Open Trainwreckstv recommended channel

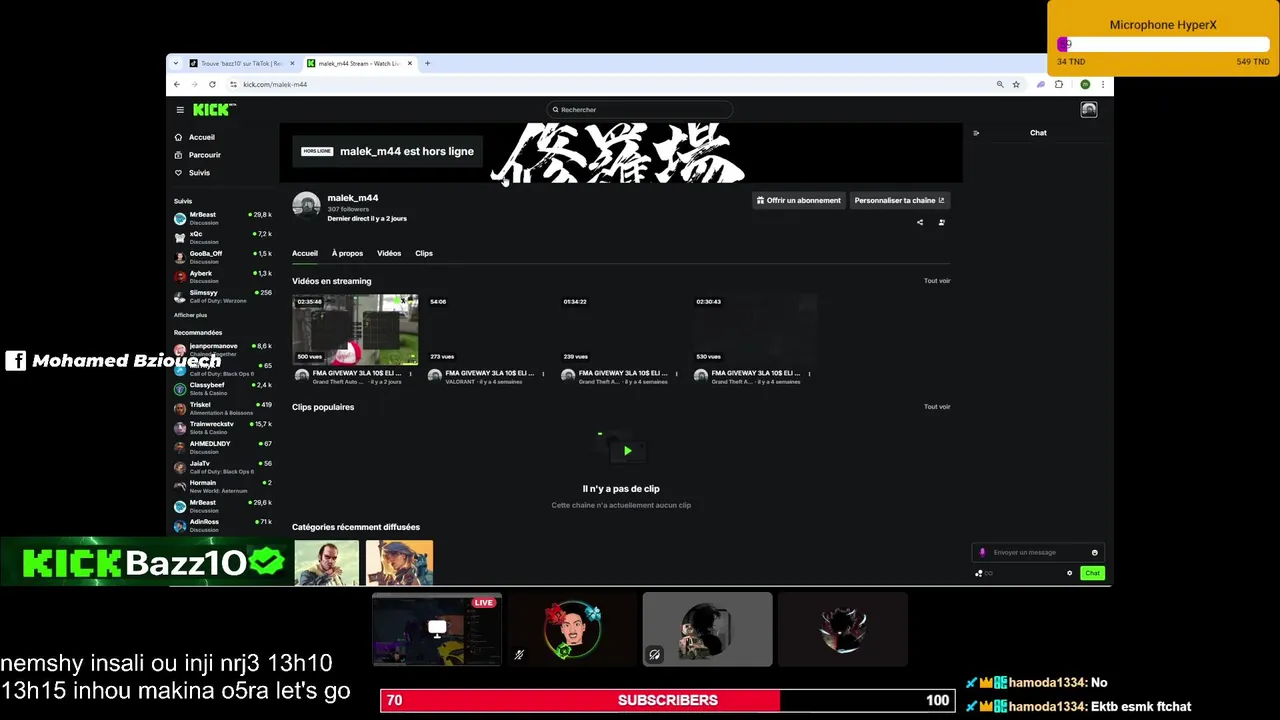click(x=223, y=427)
